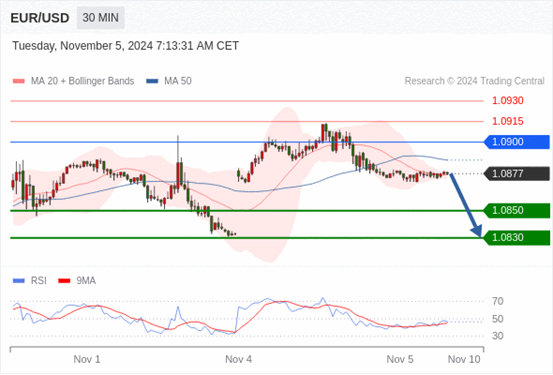
Task: Click the 'Research © 2024 Trading Central' credit
Action: pyautogui.click(x=474, y=81)
